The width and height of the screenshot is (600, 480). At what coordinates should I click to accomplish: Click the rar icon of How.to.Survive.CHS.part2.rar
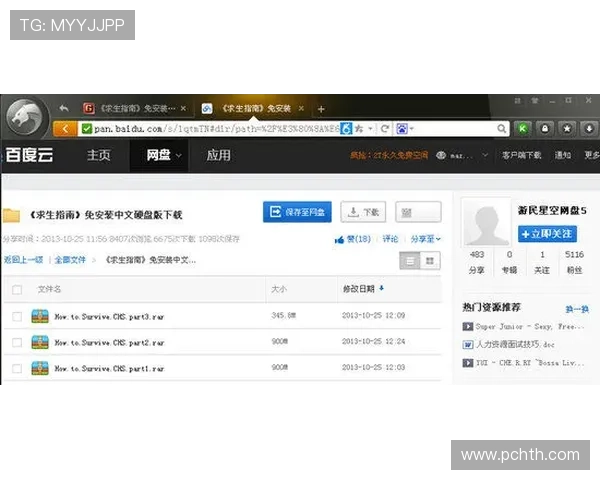pos(40,342)
